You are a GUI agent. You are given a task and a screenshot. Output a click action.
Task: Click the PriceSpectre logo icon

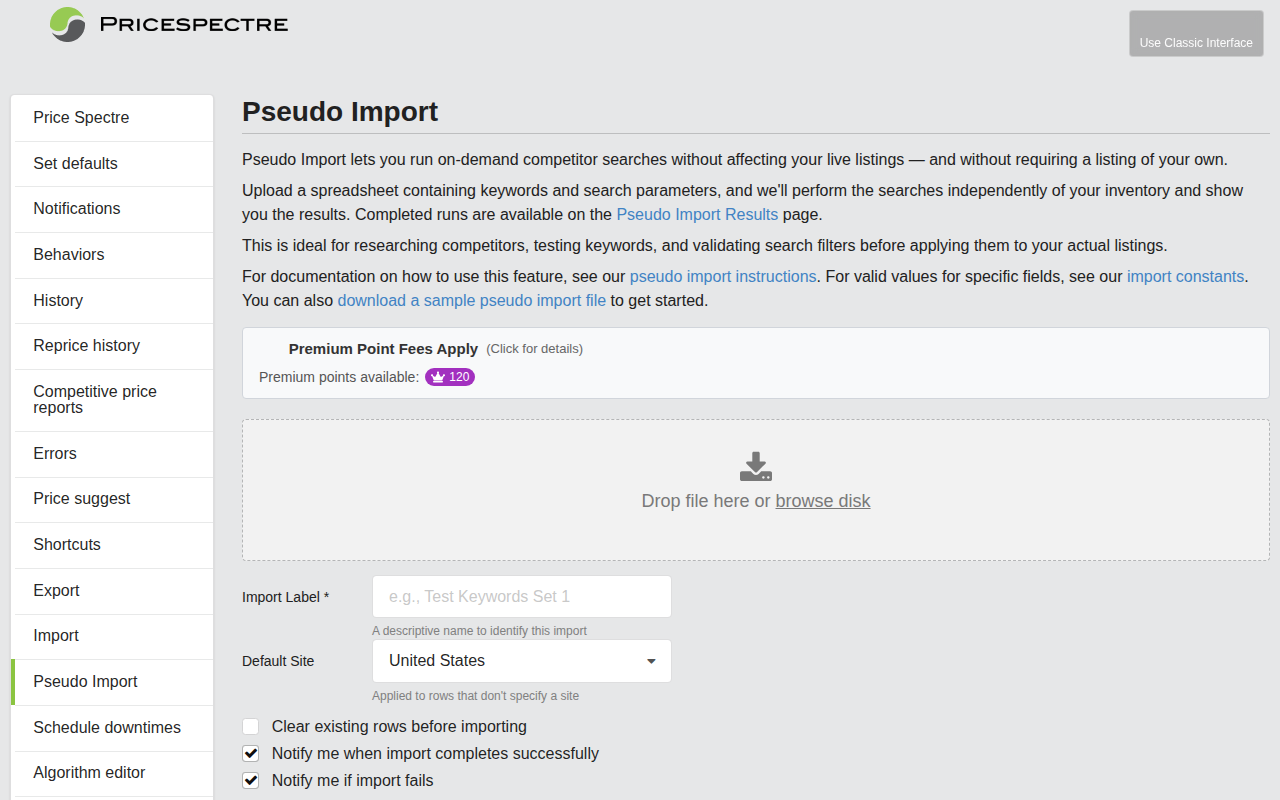point(66,24)
